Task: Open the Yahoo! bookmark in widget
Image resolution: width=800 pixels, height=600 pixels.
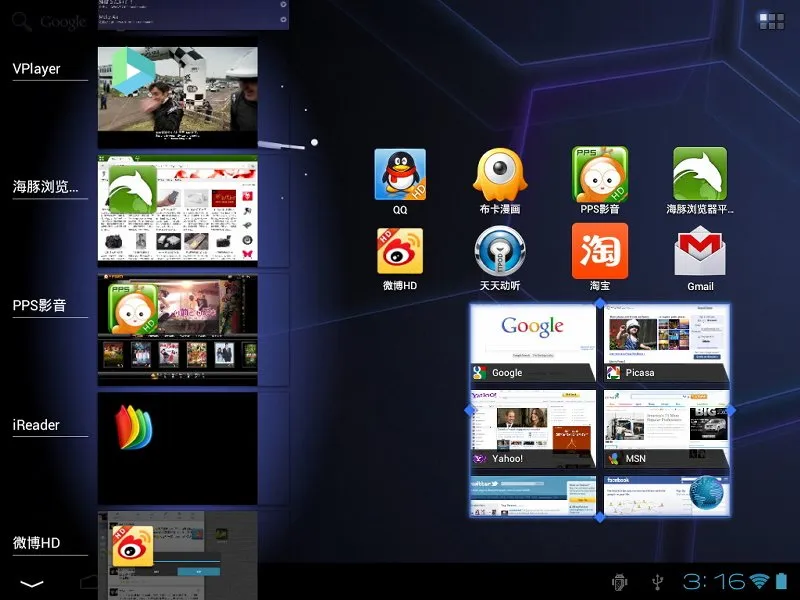Action: tap(533, 430)
